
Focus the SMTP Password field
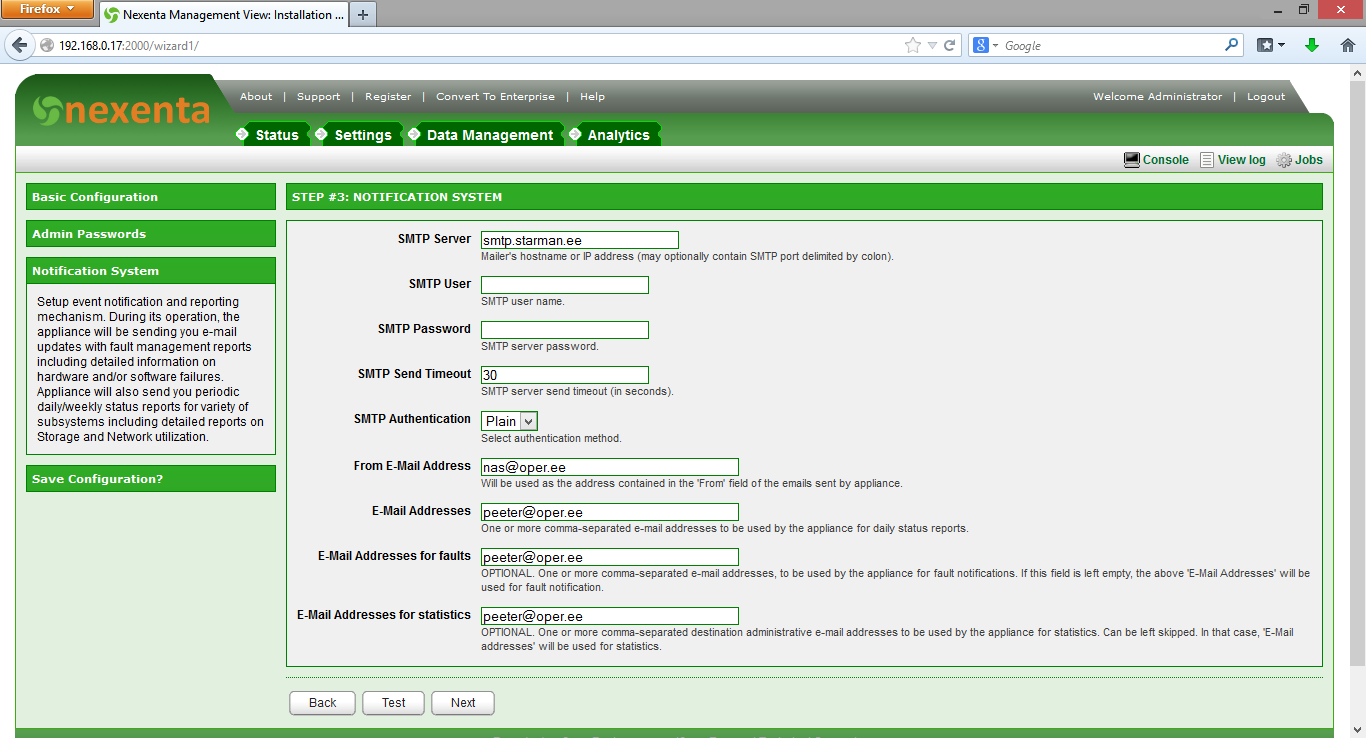(x=565, y=330)
